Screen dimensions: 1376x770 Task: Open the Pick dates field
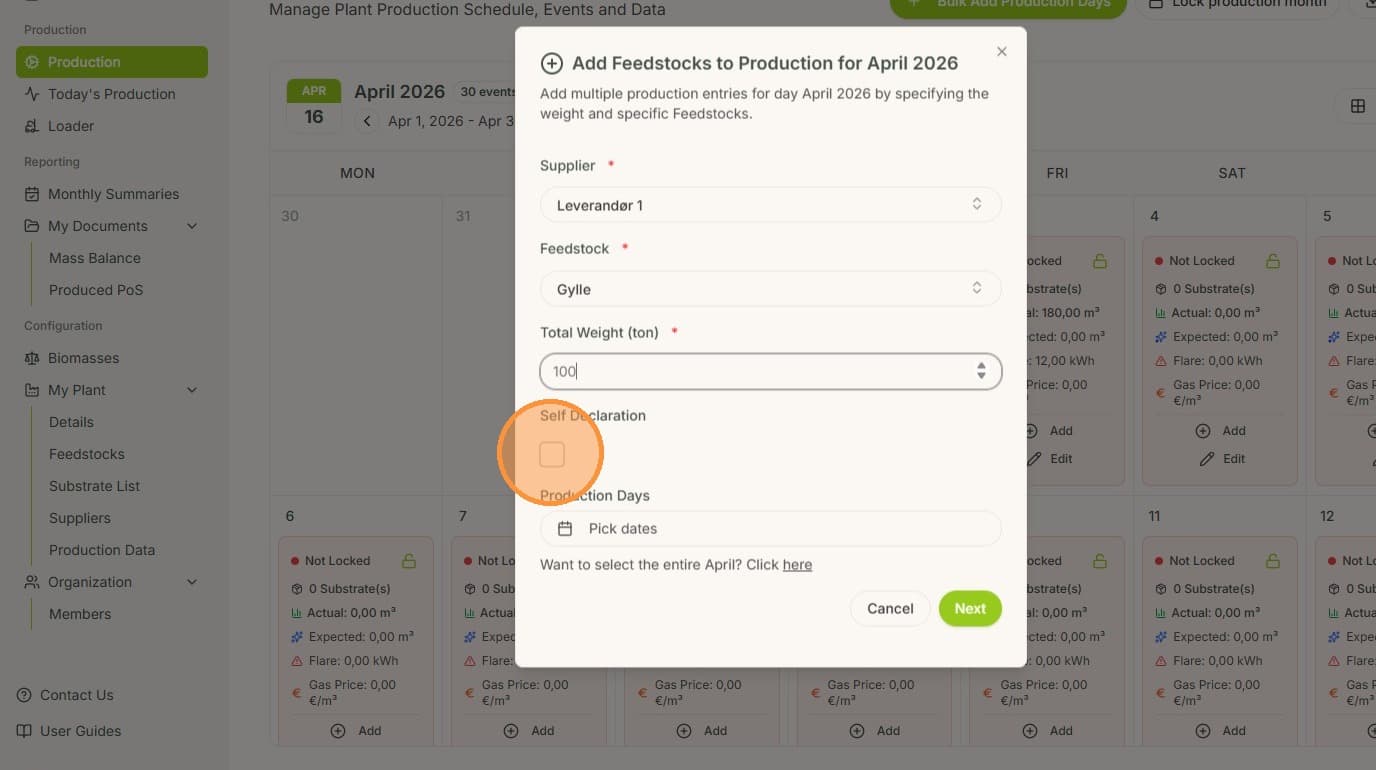[x=770, y=529]
